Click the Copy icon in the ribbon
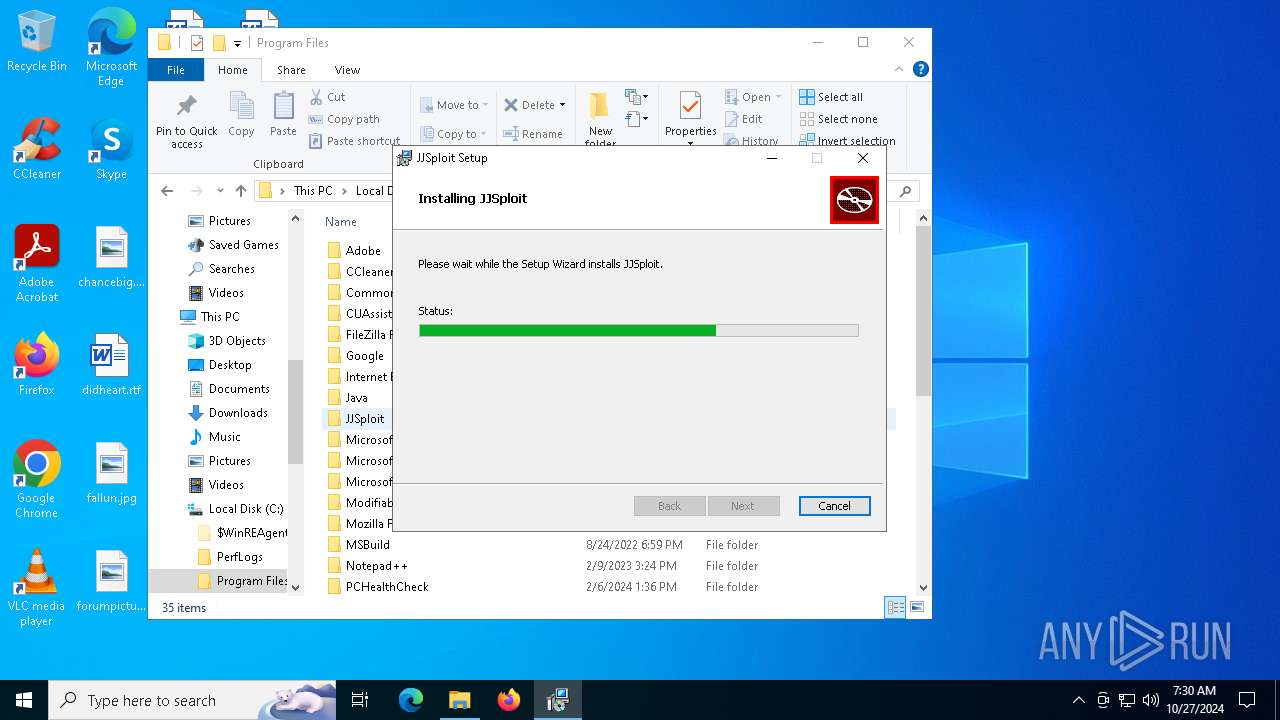This screenshot has height=720, width=1280. pyautogui.click(x=241, y=115)
